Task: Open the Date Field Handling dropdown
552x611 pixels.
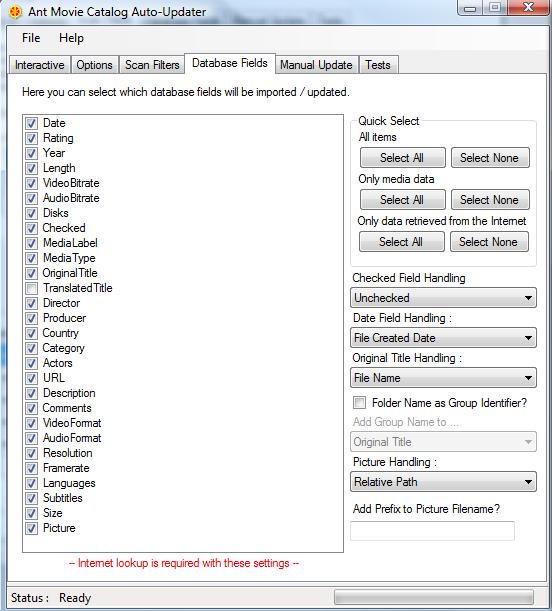Action: 443,338
